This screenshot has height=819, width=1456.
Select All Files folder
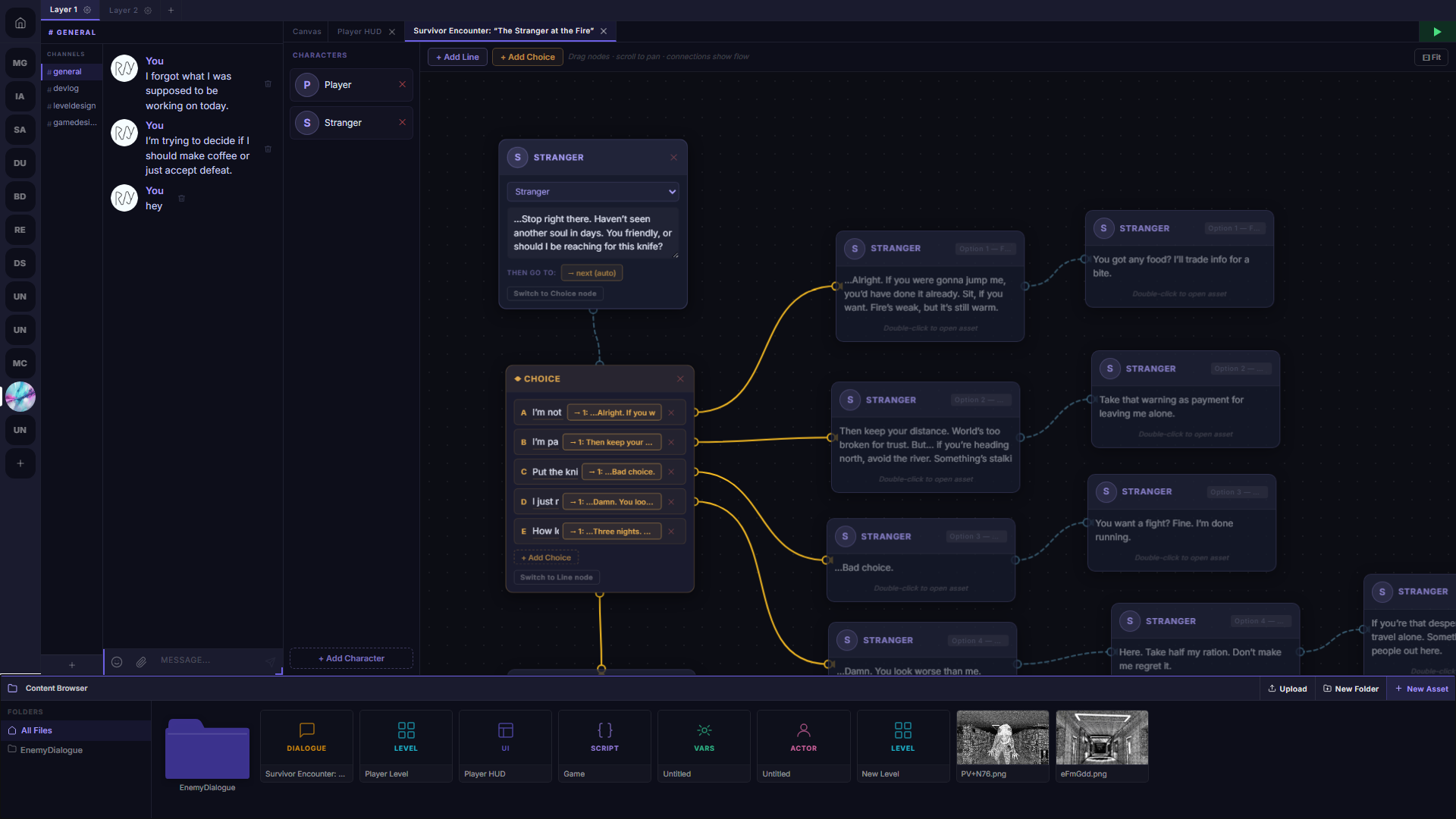click(x=76, y=730)
